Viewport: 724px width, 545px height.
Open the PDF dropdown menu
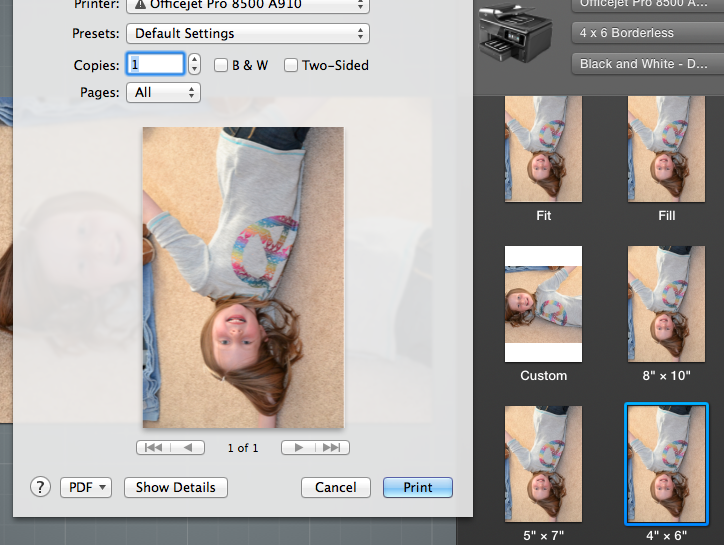pyautogui.click(x=86, y=487)
